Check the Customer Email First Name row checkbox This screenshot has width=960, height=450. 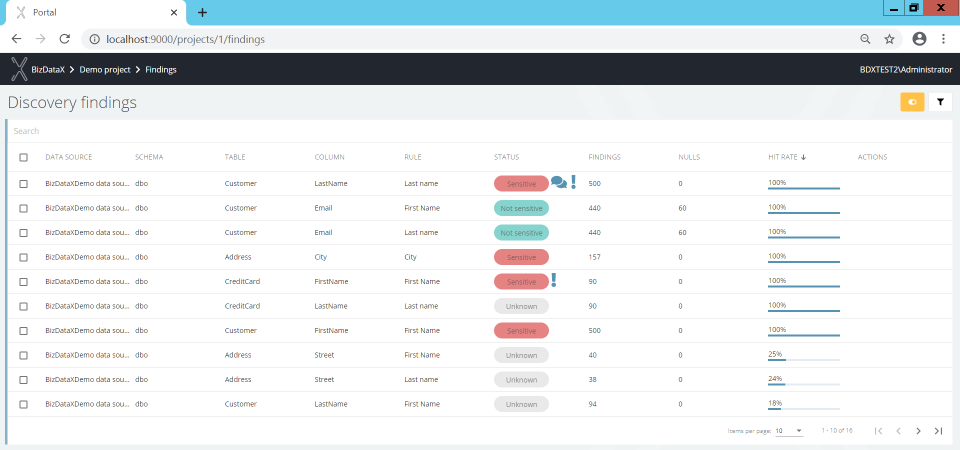point(23,208)
